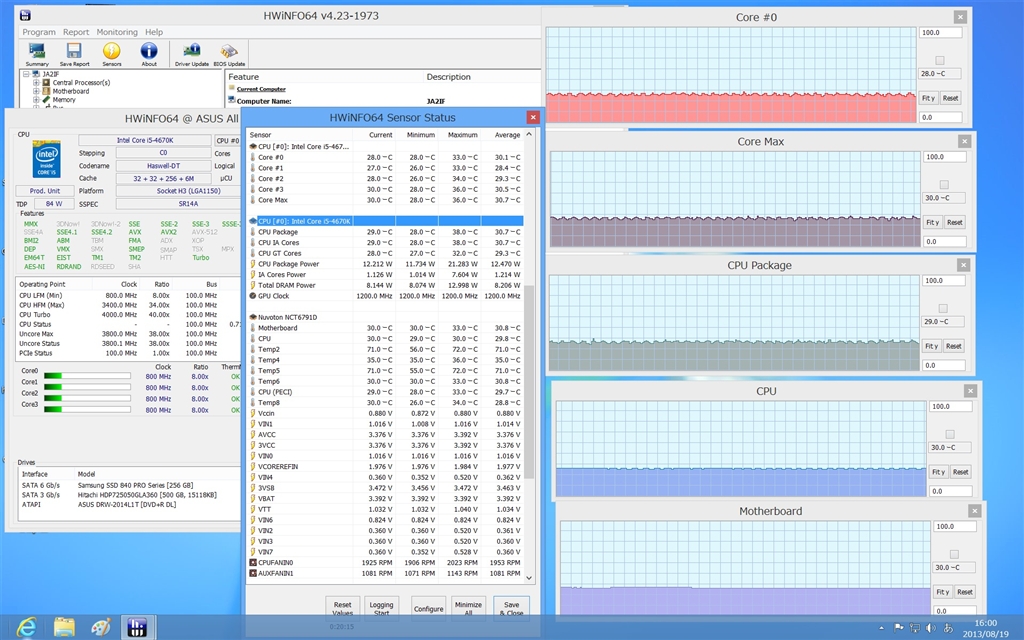Expand the Motherboard tree node

click(36, 92)
